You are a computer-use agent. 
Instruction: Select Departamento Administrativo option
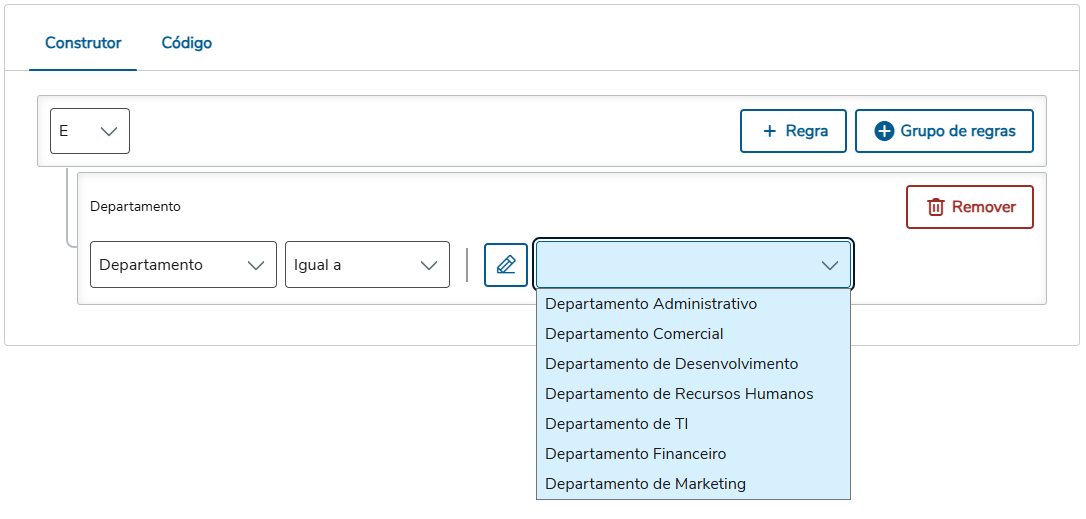(651, 304)
